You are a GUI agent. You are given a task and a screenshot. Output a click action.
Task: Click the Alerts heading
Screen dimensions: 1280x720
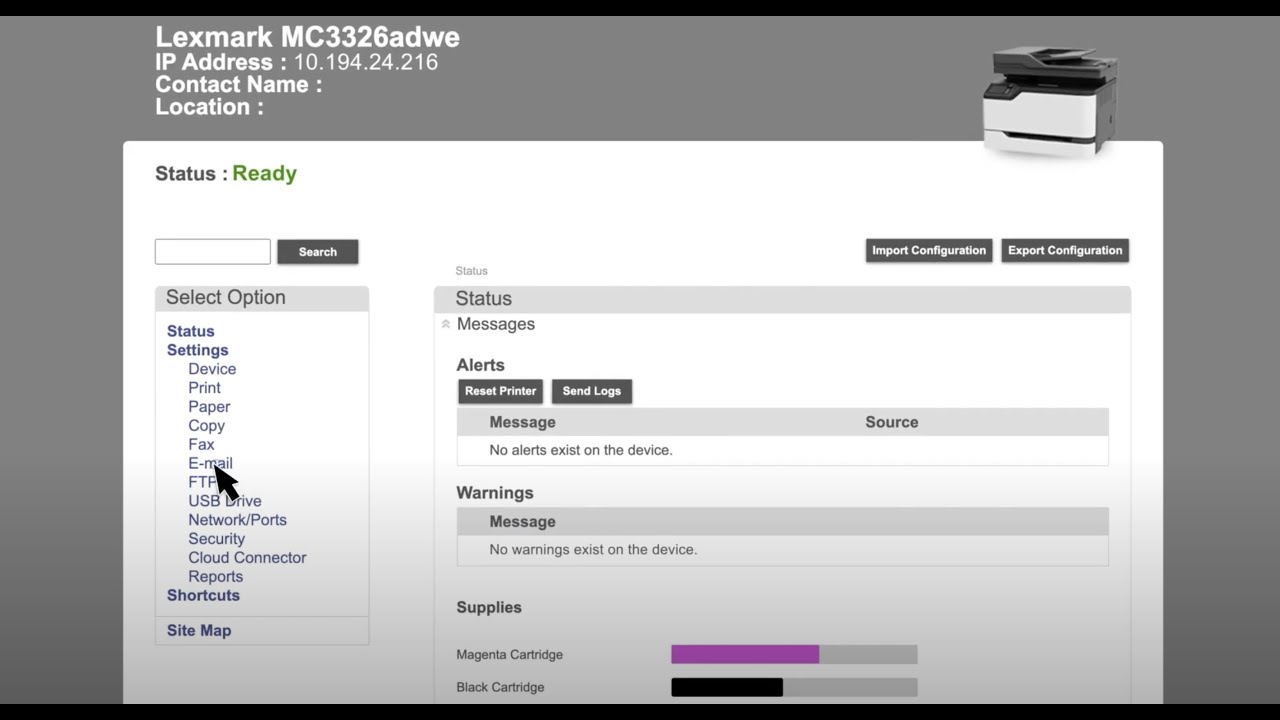(x=481, y=365)
